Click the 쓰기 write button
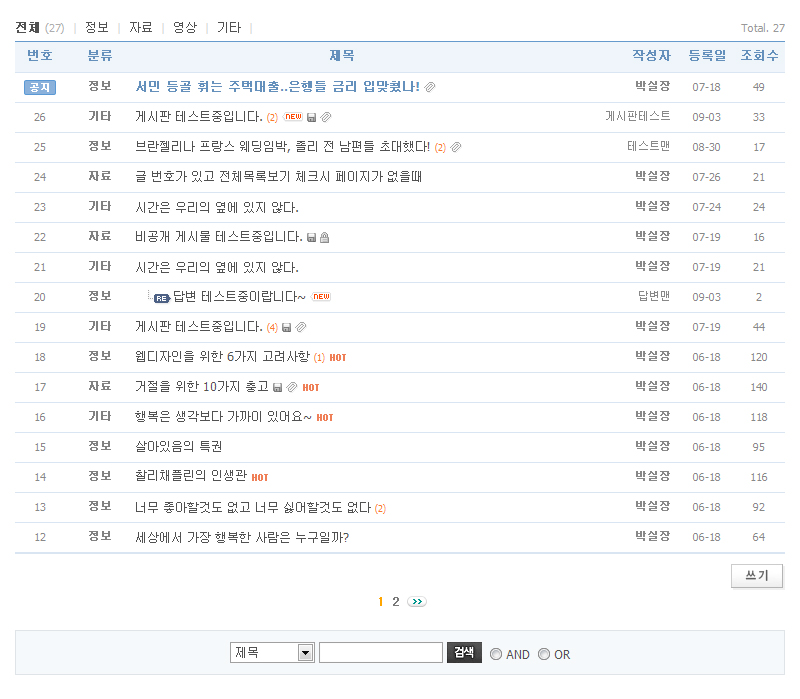 click(757, 576)
